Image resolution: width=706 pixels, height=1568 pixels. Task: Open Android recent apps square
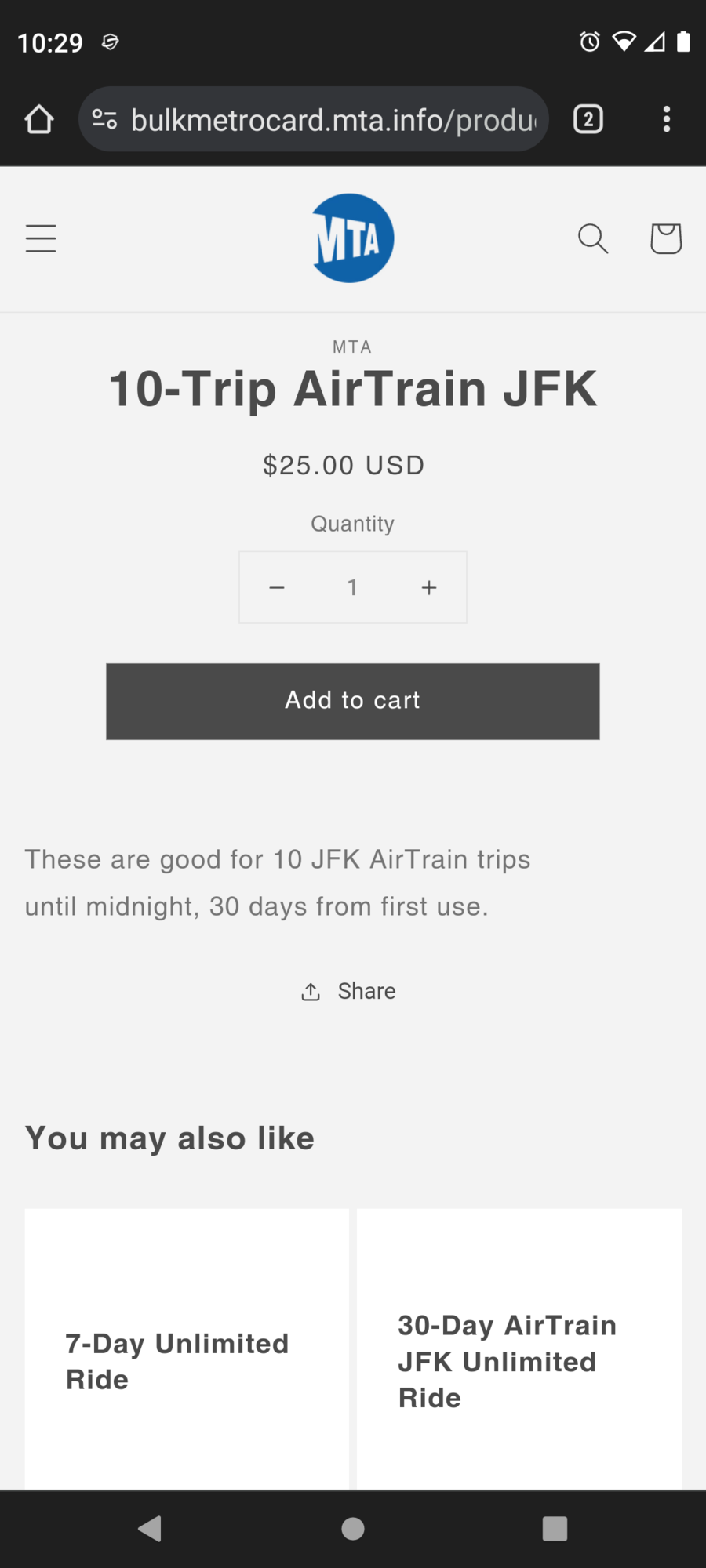pos(555,1529)
